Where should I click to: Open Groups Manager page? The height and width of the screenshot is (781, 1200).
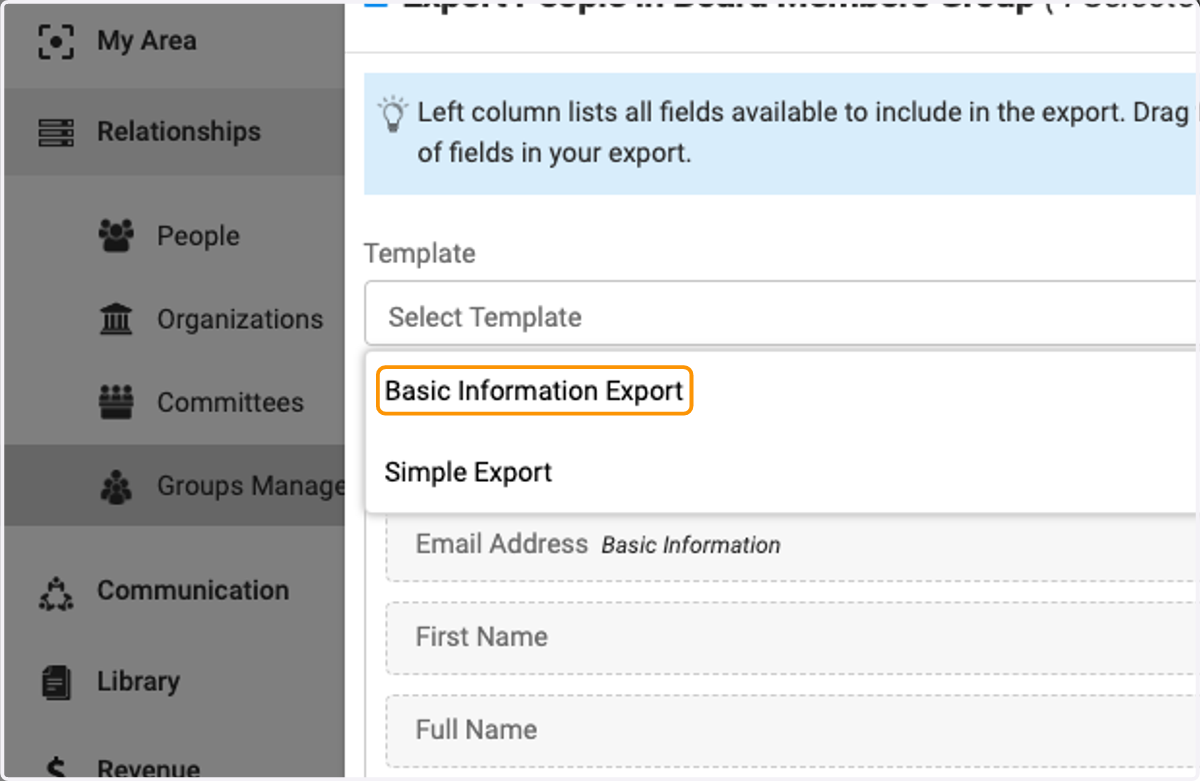tap(250, 487)
